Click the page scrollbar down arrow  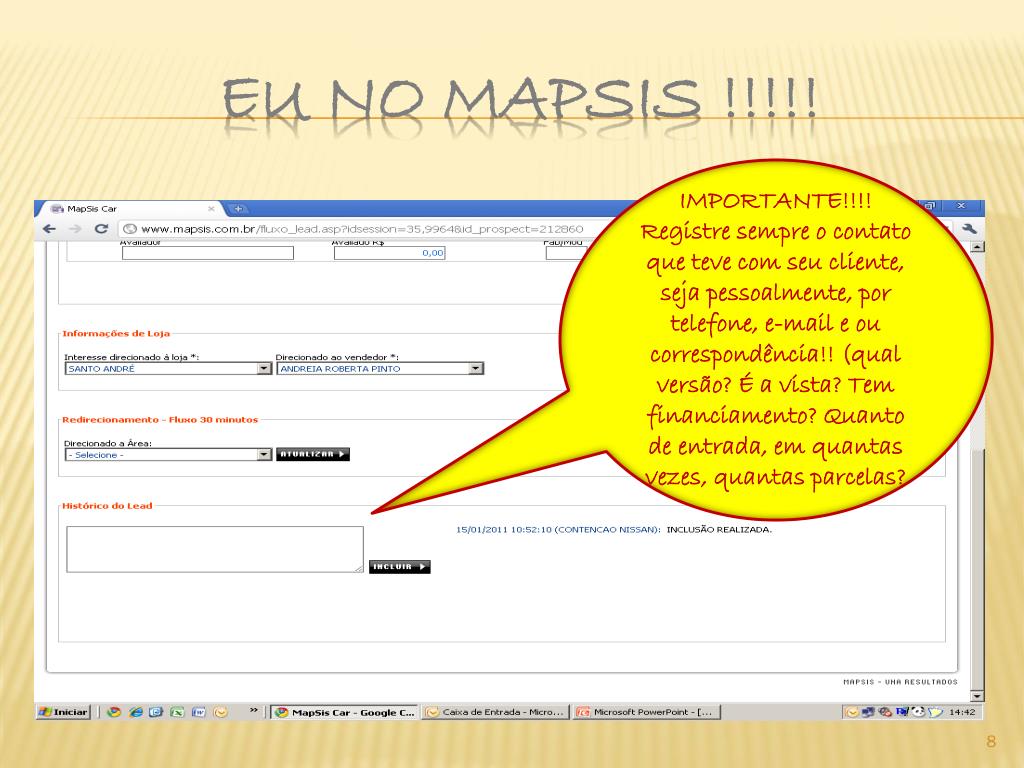click(x=977, y=696)
